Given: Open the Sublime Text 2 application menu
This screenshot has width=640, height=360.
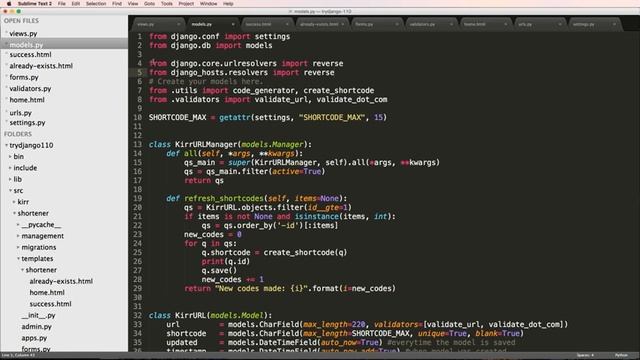Looking at the screenshot, I should [35, 3].
